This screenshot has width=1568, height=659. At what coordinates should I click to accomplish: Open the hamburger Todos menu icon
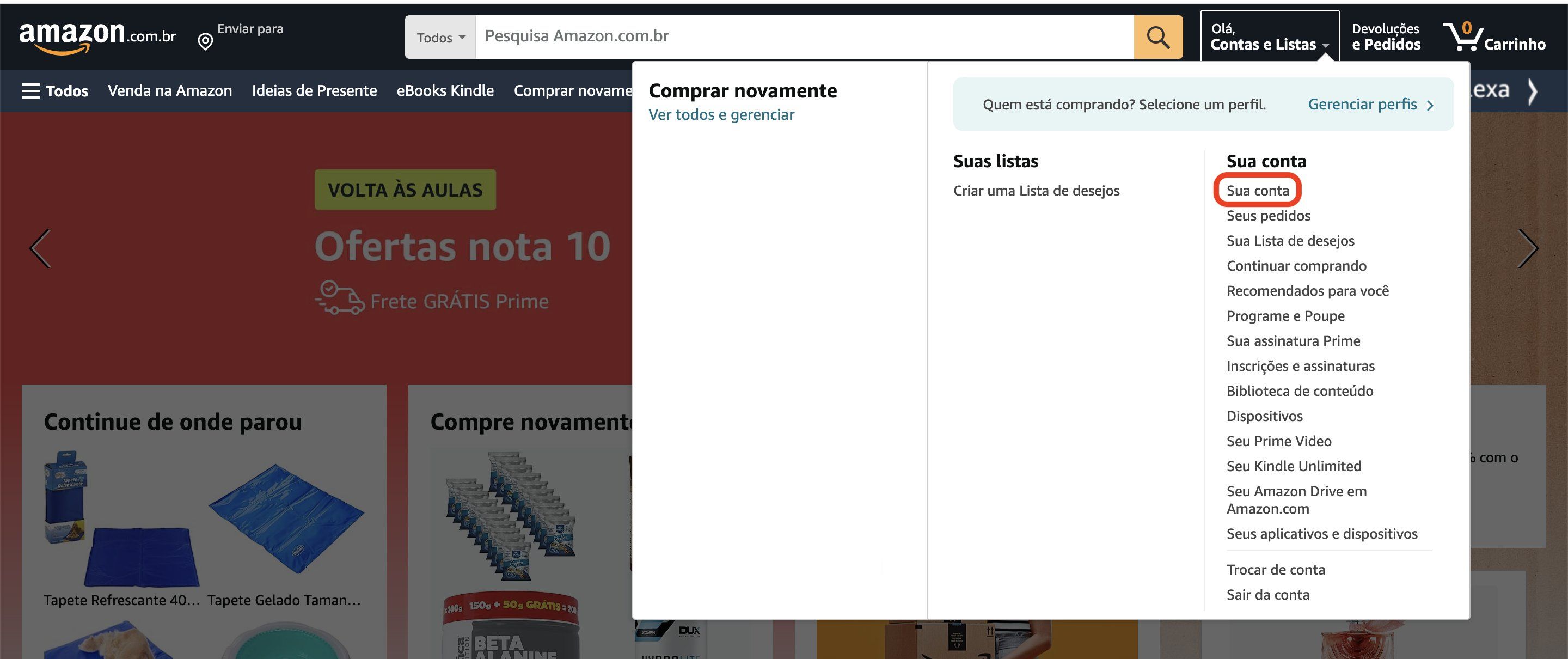(x=30, y=91)
